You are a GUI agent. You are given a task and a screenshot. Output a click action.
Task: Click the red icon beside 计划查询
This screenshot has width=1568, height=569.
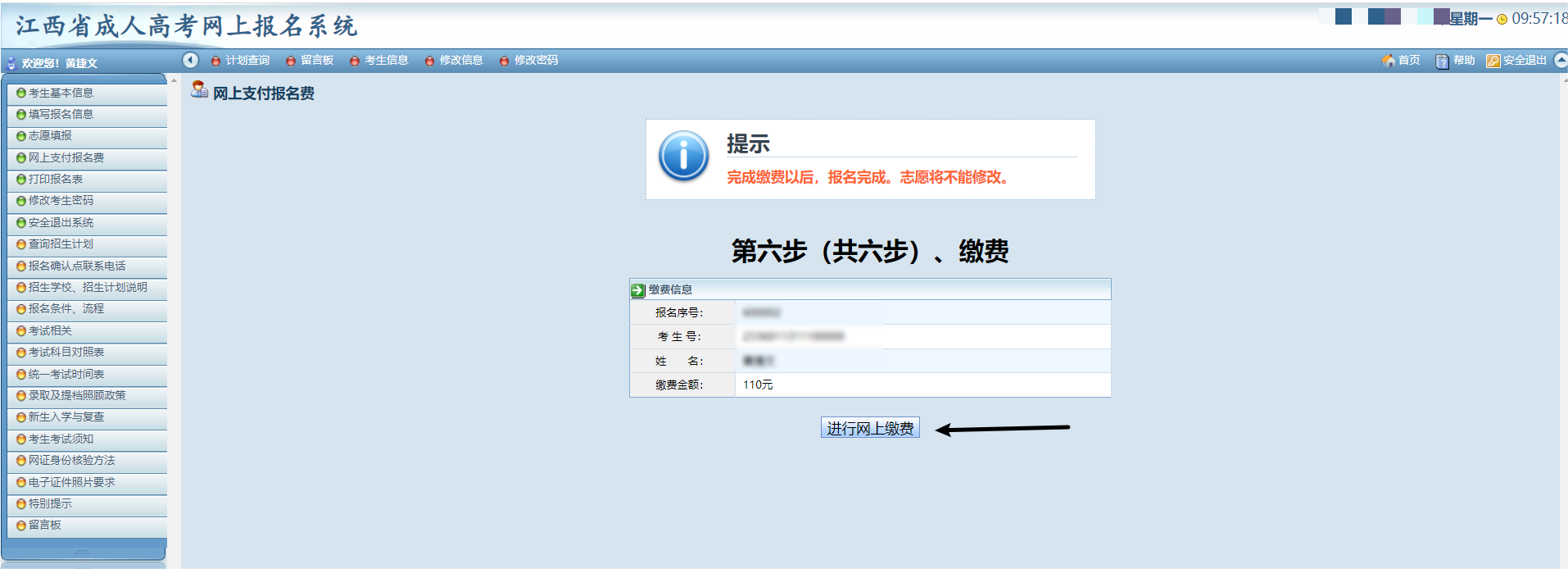(x=215, y=61)
